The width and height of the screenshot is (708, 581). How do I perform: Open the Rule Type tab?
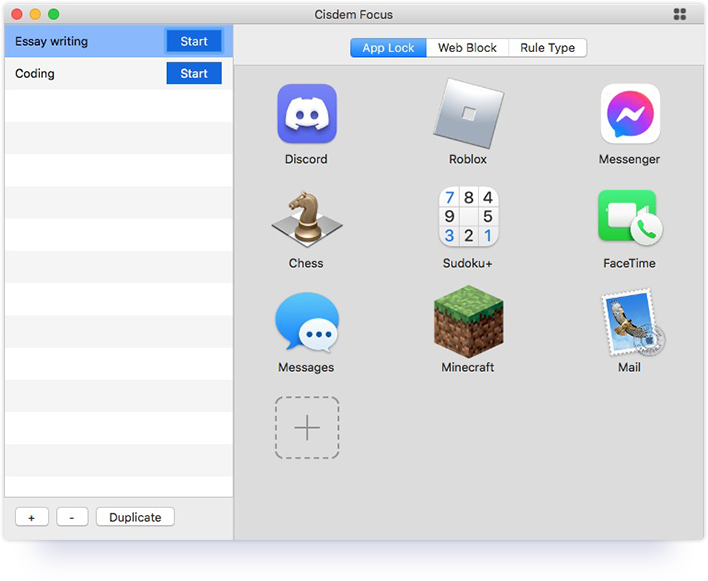548,48
